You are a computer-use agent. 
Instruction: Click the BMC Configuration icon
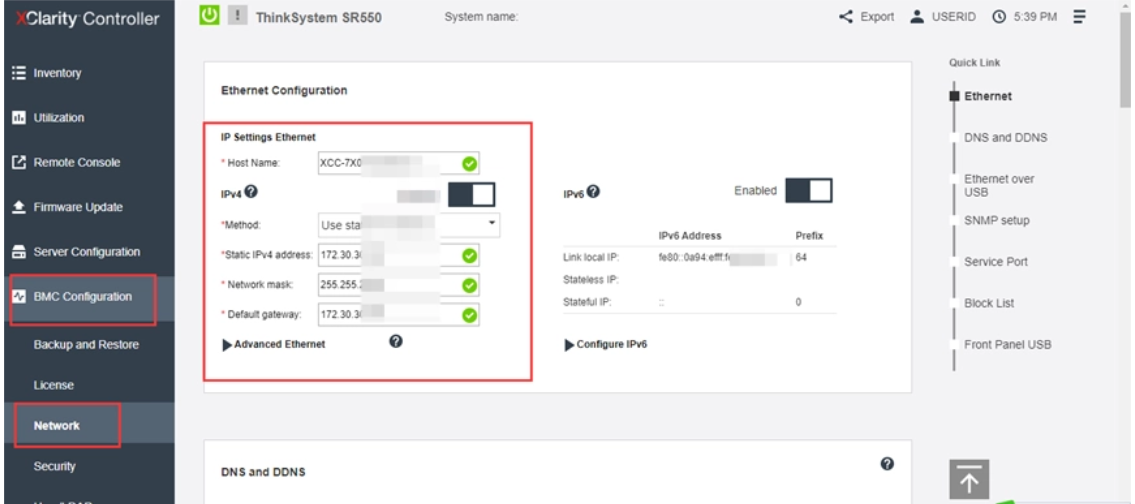pyautogui.click(x=19, y=297)
